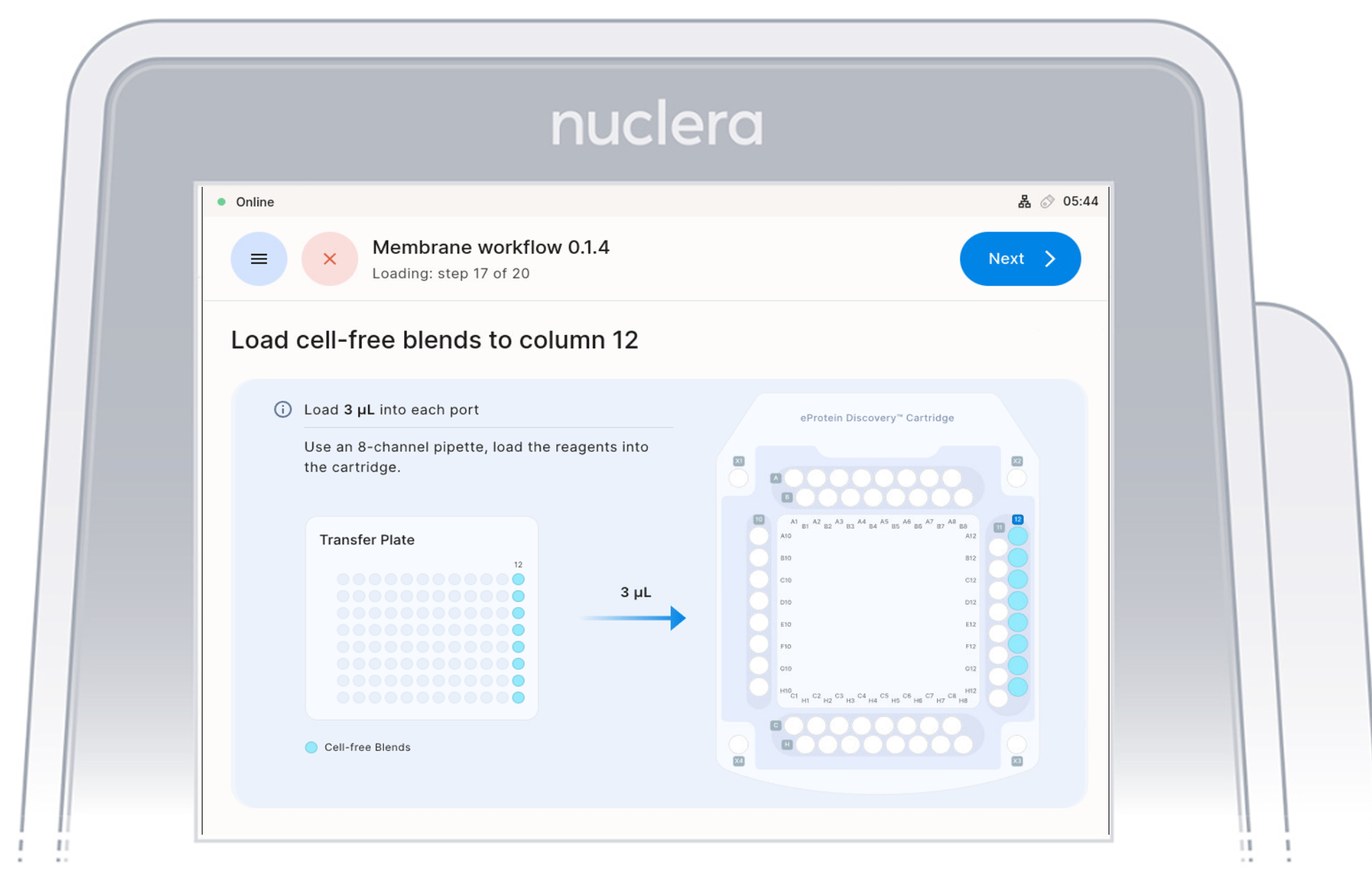Click the D10 label on the cartridge
Image resolution: width=1372 pixels, height=876 pixels.
click(786, 602)
